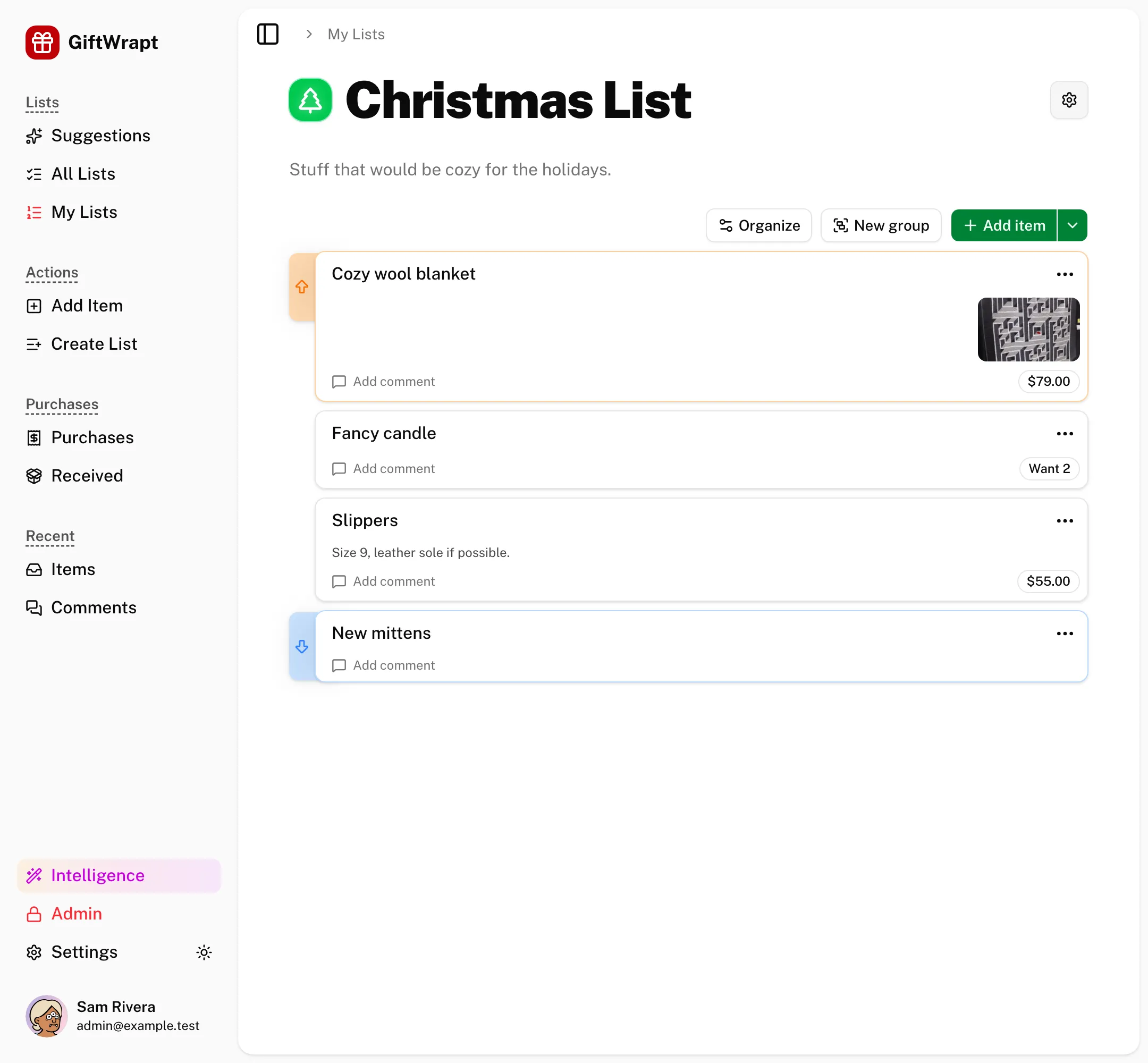Click the New group button

(x=881, y=225)
